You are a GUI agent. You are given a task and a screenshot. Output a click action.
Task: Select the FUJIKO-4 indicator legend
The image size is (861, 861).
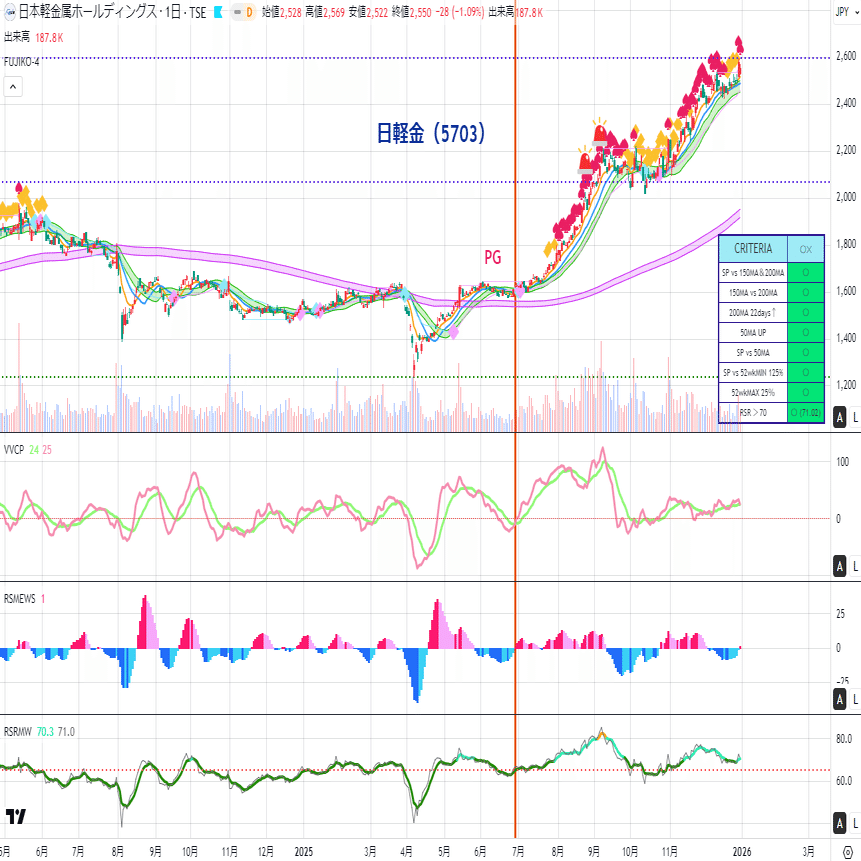pos(21,62)
